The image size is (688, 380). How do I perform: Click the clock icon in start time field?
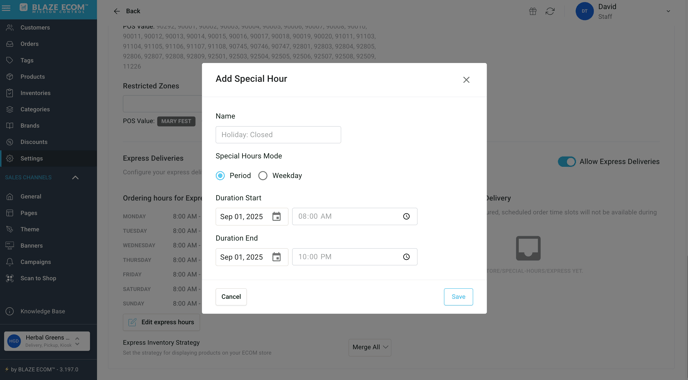406,216
